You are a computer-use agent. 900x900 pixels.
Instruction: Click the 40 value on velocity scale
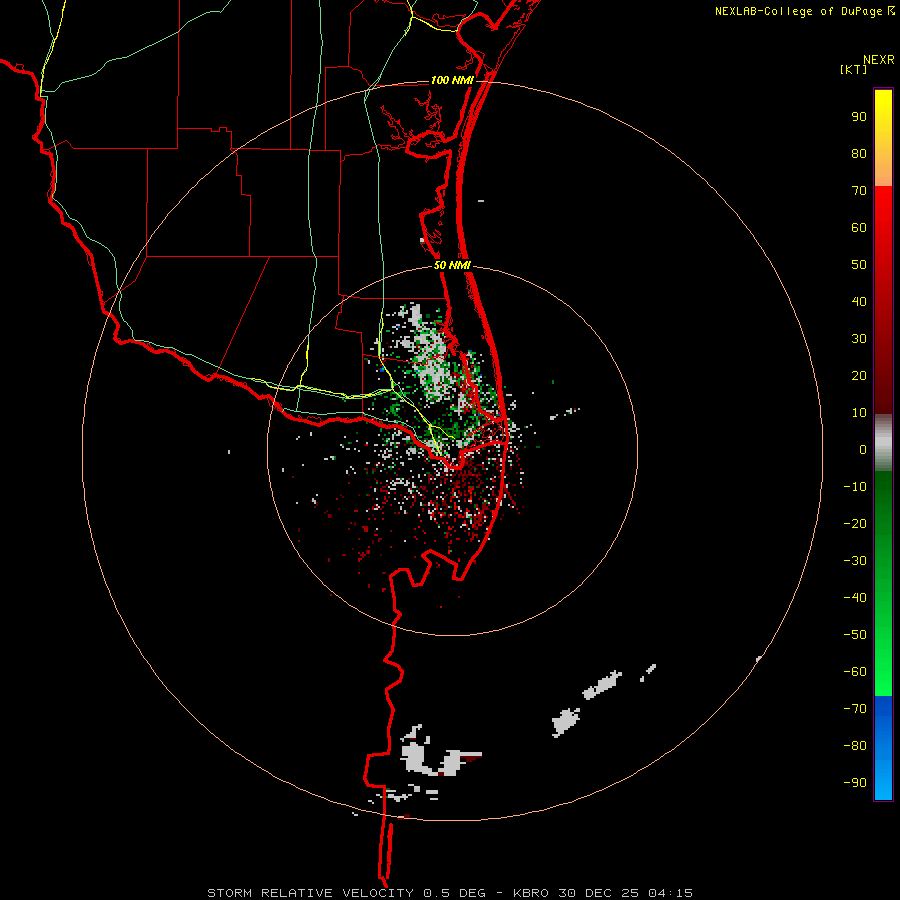(859, 301)
